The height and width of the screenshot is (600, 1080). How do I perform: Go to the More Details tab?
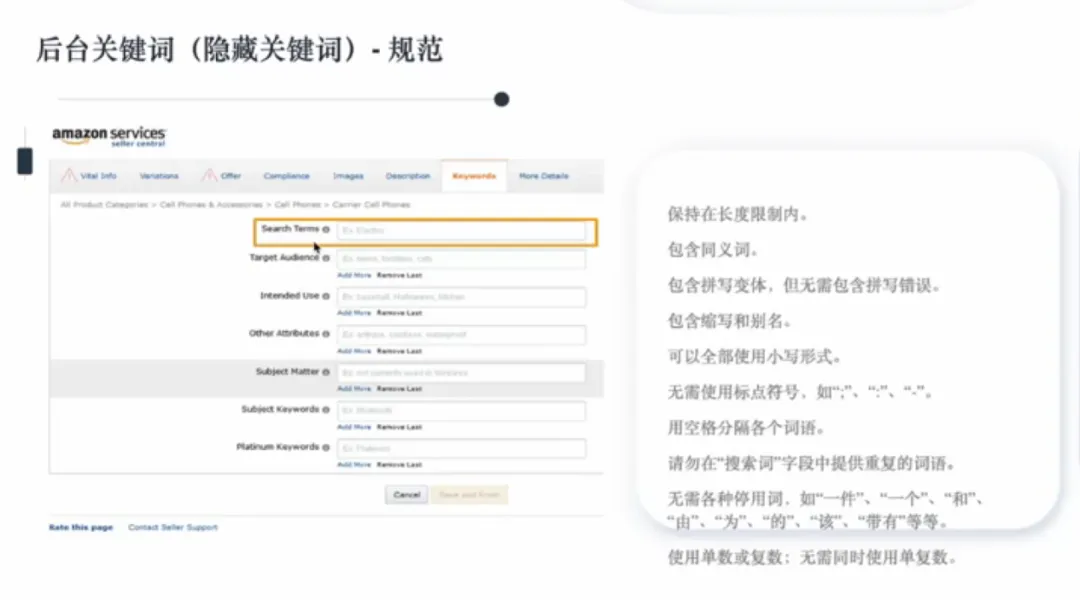tap(543, 176)
